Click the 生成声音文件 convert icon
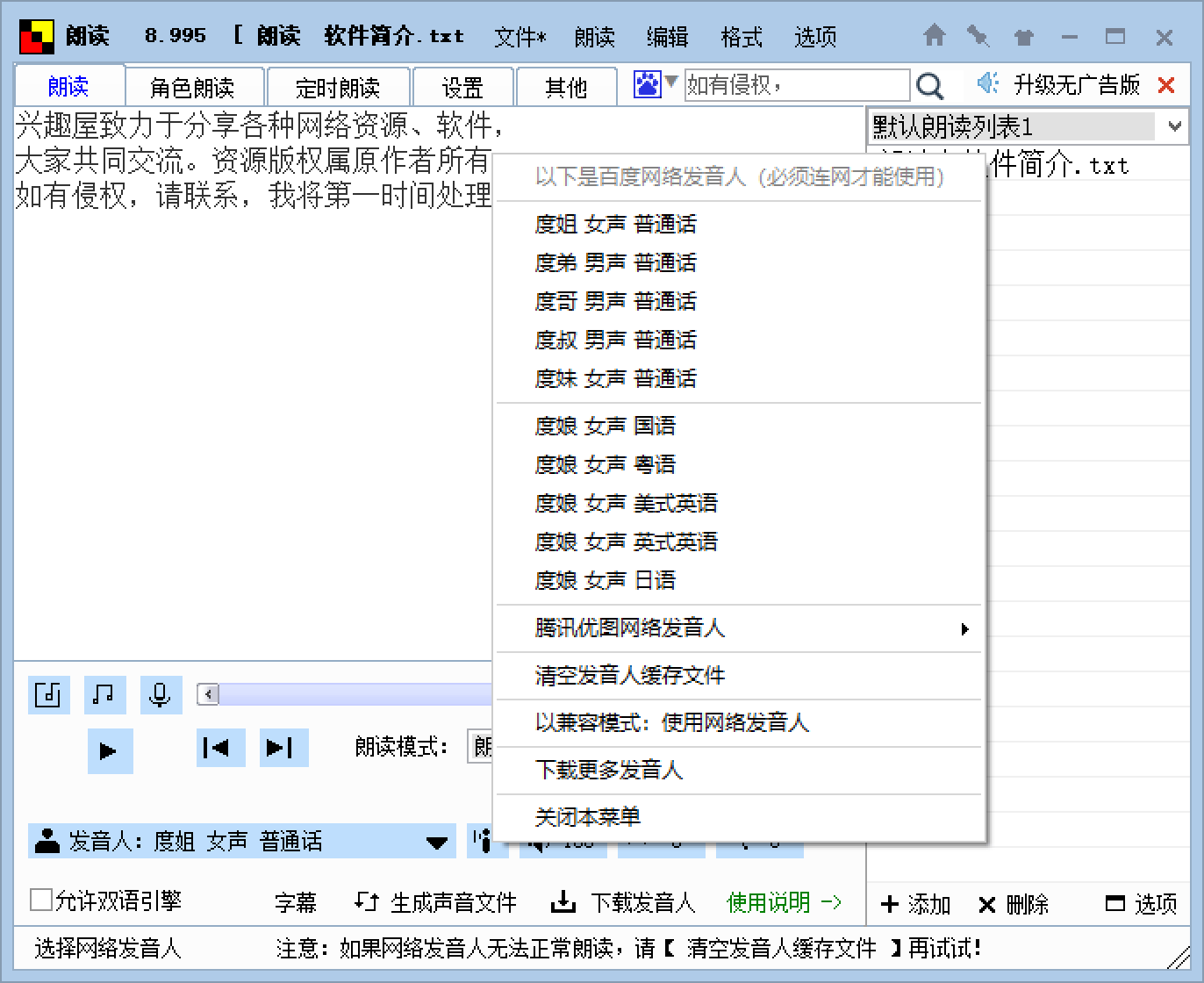The image size is (1204, 983). click(366, 901)
